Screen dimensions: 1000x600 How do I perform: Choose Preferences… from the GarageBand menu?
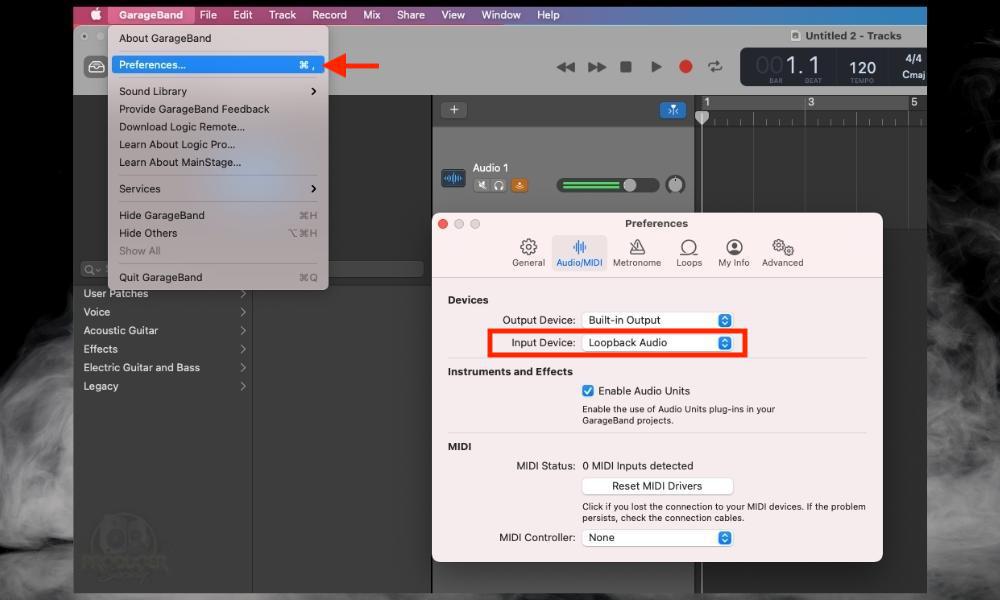click(x=217, y=64)
